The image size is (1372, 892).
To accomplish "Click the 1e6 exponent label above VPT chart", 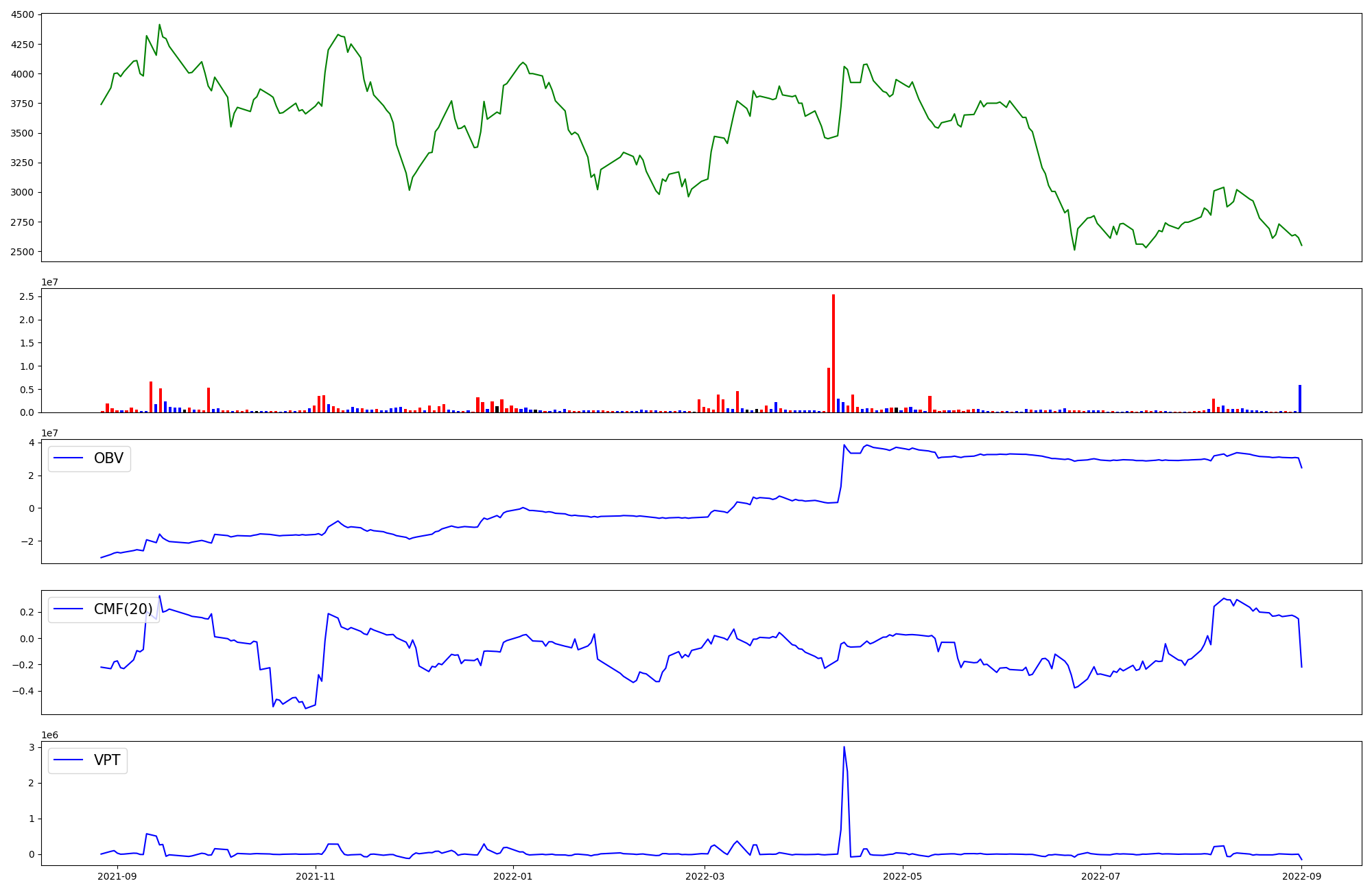I will 49,735.
